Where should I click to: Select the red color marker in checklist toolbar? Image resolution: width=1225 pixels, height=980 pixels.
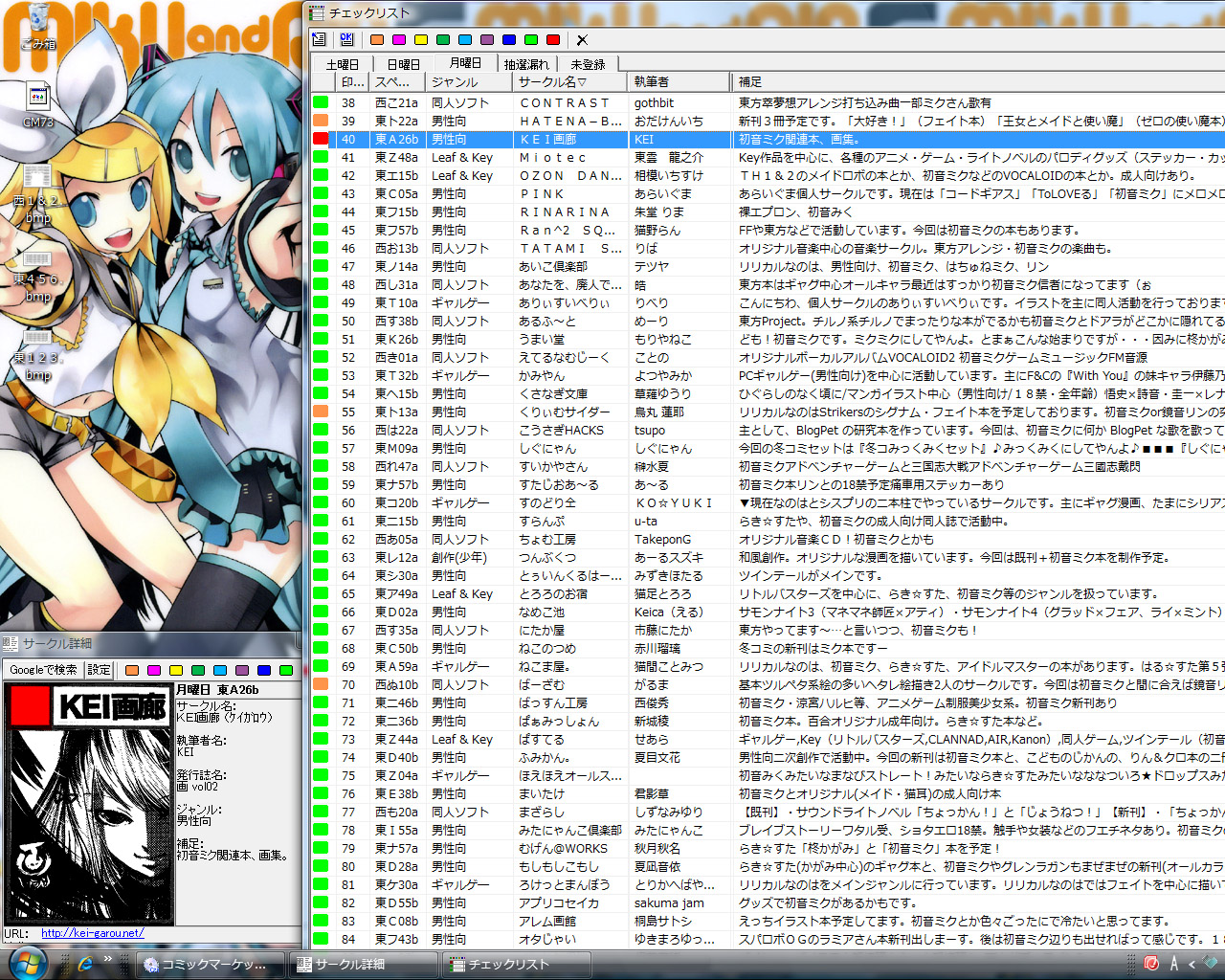(x=553, y=39)
